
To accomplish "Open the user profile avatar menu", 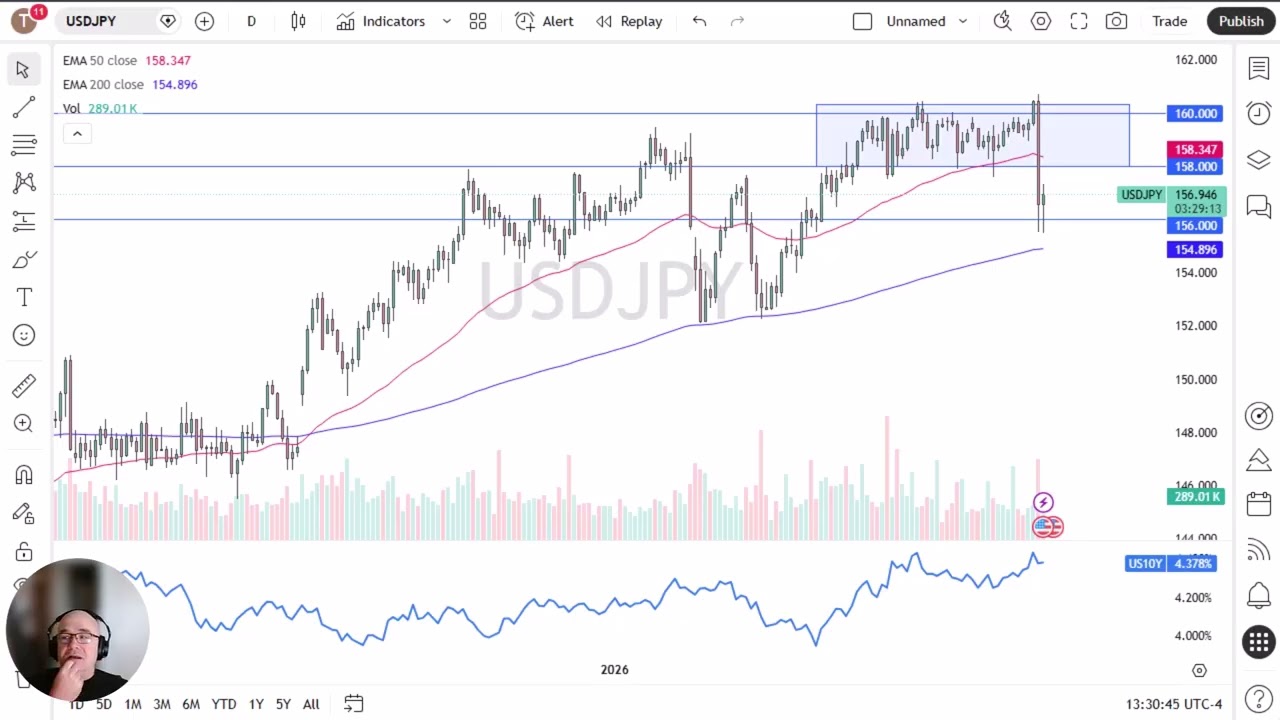I will click(x=26, y=20).
